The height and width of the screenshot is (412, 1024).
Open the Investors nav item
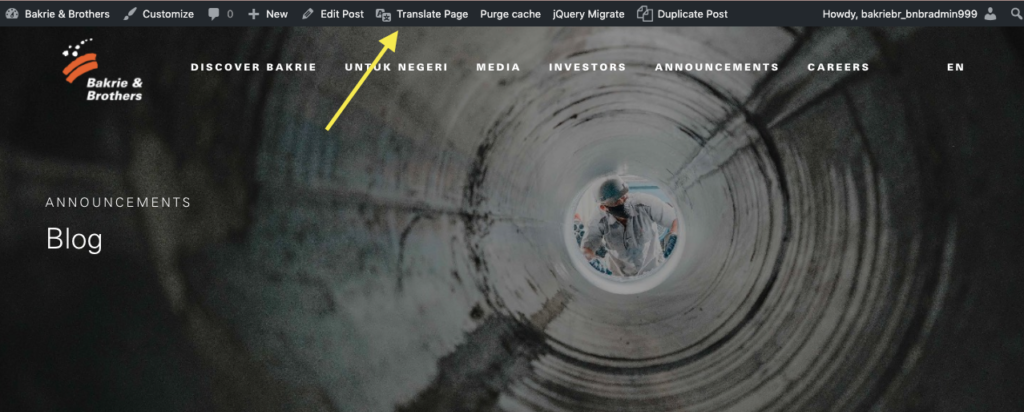(x=587, y=67)
